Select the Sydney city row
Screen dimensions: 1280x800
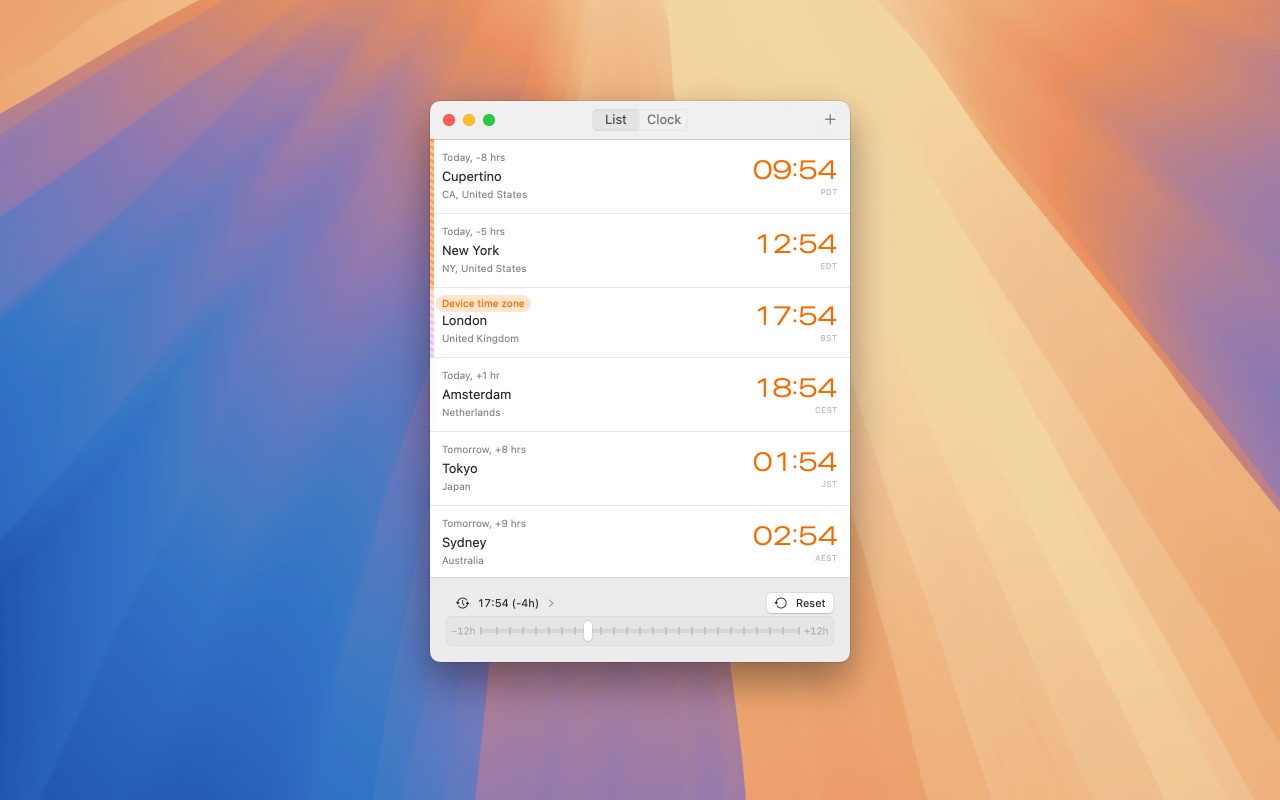(x=640, y=542)
